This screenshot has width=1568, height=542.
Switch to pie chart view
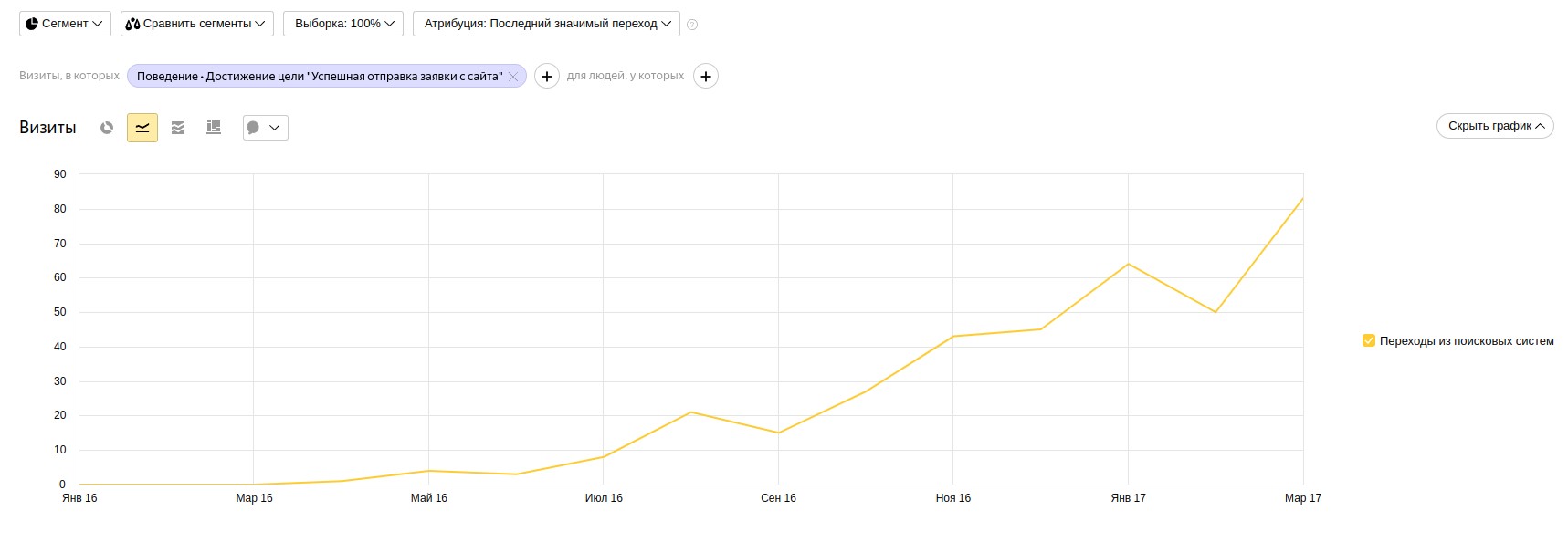pyautogui.click(x=107, y=128)
